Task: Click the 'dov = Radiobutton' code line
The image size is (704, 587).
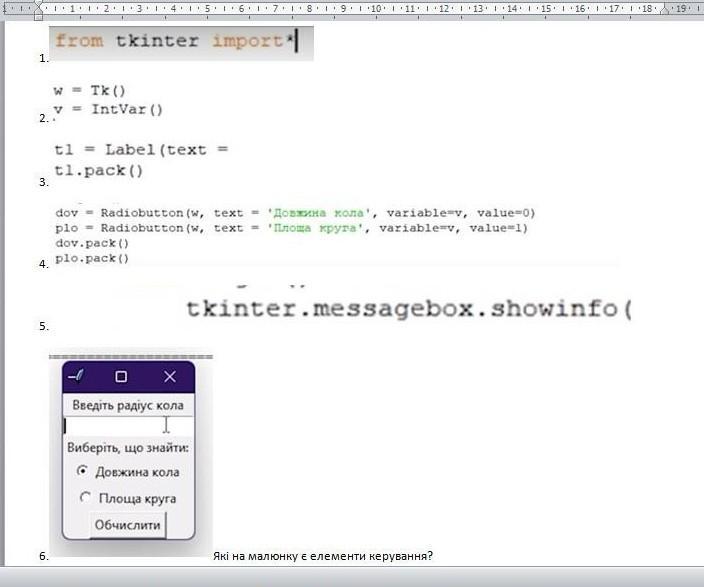Action: (x=295, y=212)
